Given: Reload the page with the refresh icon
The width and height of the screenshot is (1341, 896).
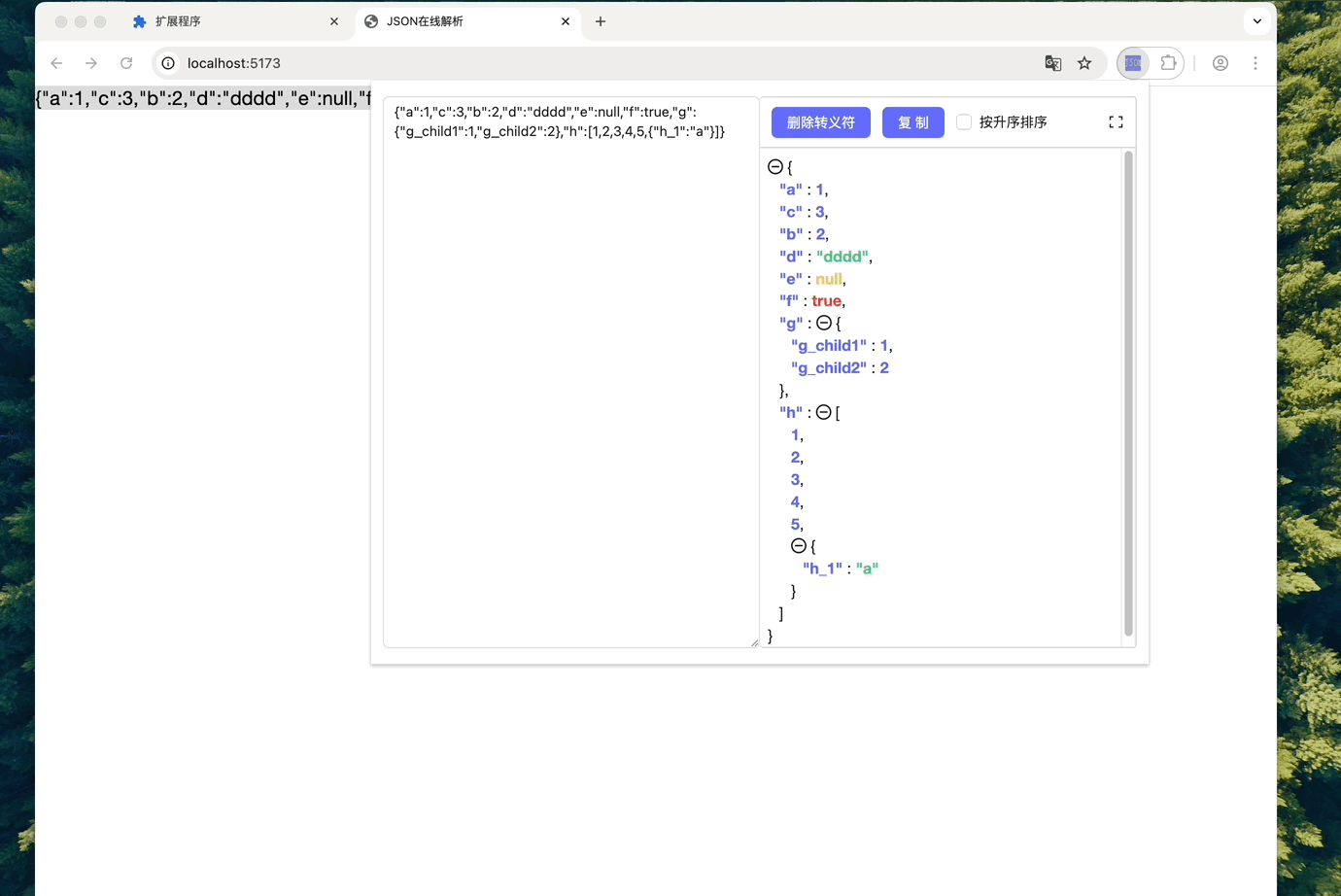Looking at the screenshot, I should (x=126, y=62).
